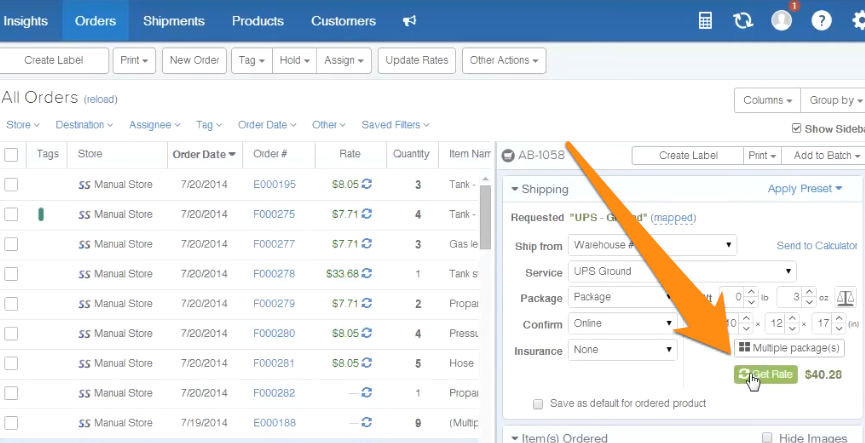Open the Ship from warehouse dropdown

pyautogui.click(x=653, y=245)
